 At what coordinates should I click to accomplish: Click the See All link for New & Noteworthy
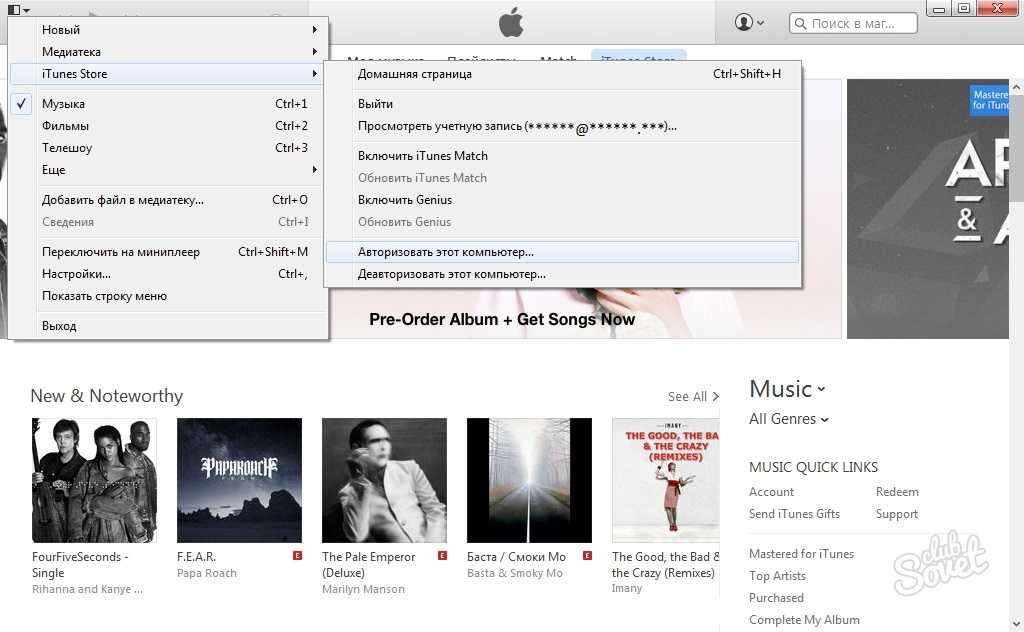tap(692, 397)
